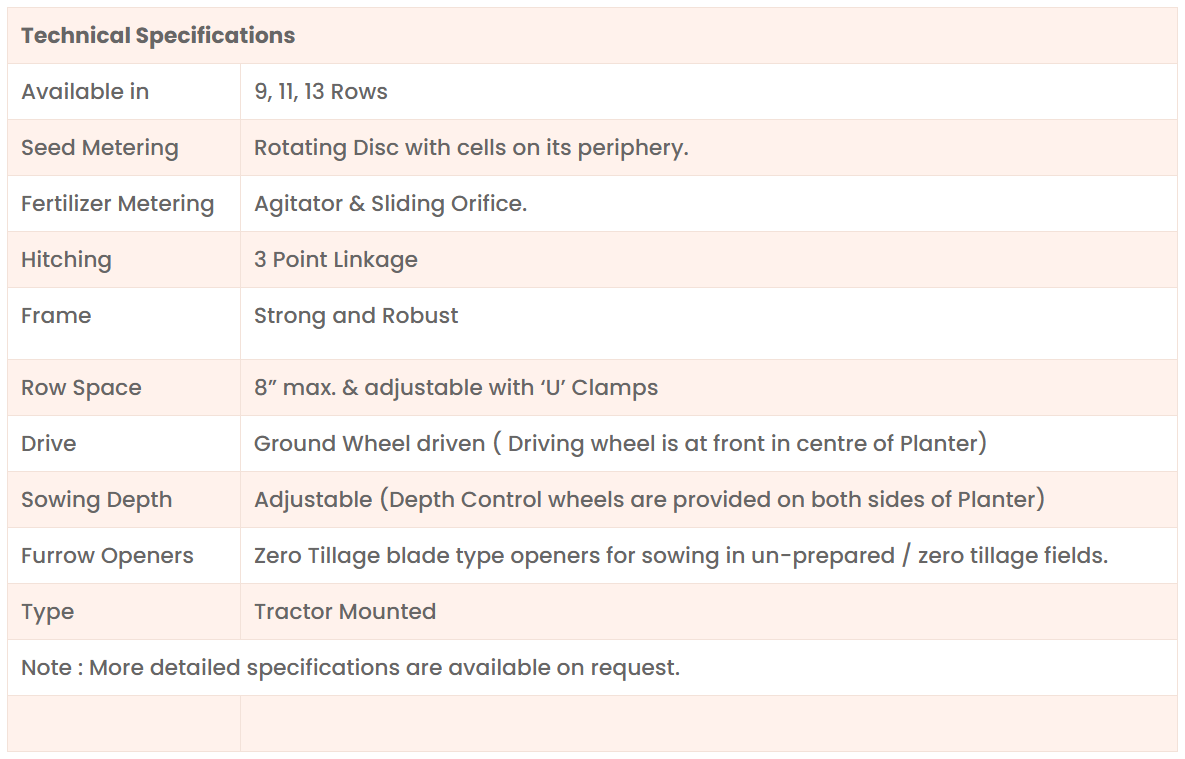Click the 'More detailed specifications' note
The image size is (1185, 759).
[x=350, y=668]
